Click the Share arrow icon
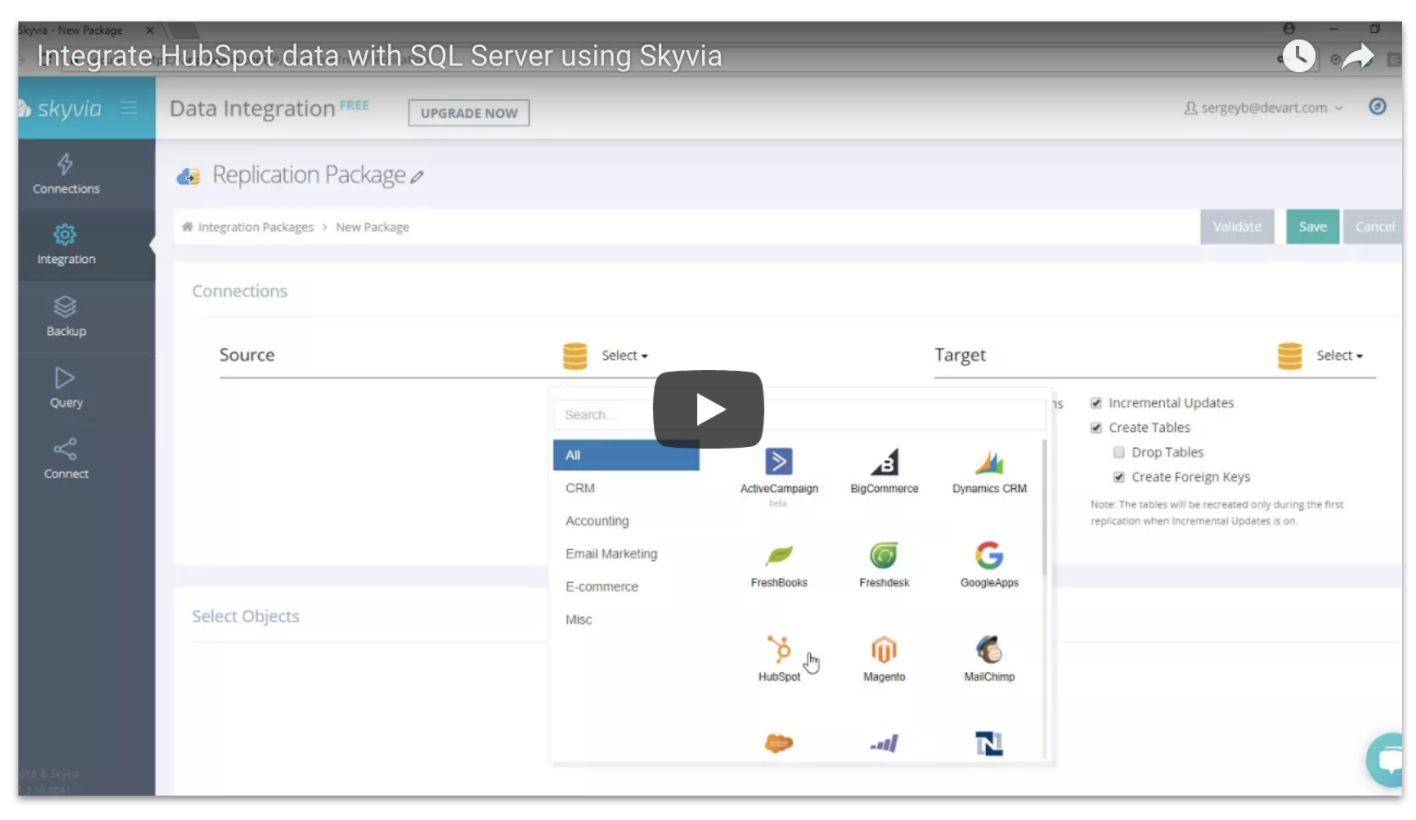This screenshot has height=820, width=1416. pos(1357,56)
